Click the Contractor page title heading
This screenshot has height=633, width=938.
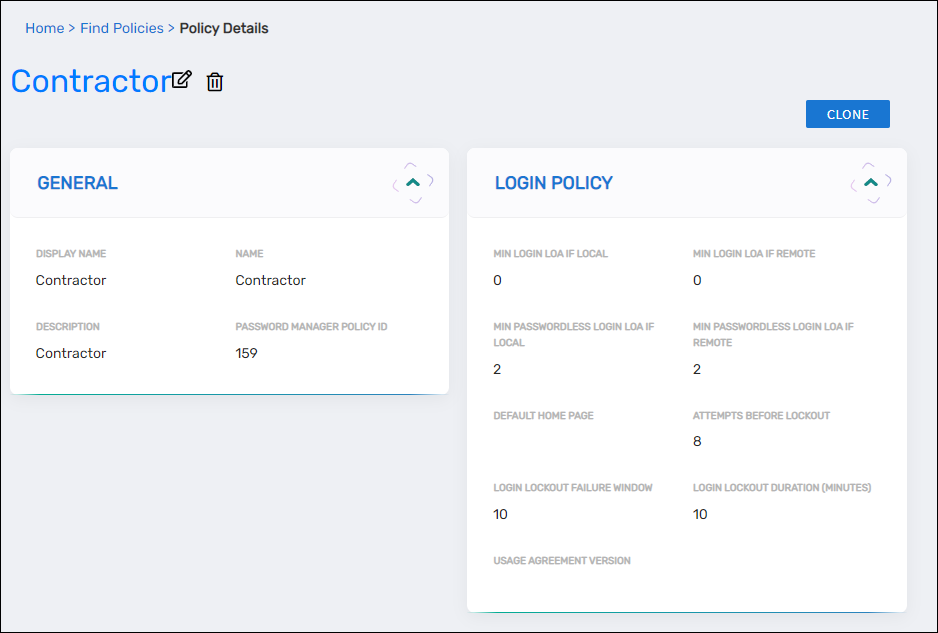pos(87,81)
